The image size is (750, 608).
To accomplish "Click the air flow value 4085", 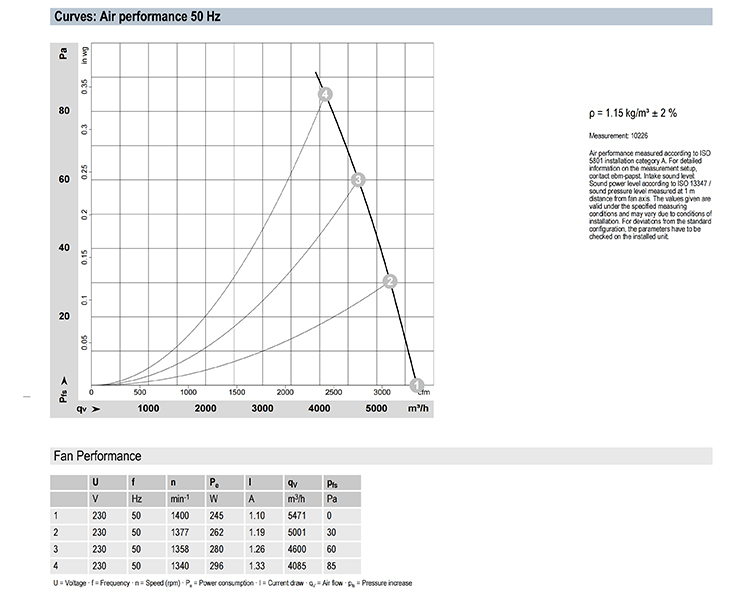I will coord(297,566).
